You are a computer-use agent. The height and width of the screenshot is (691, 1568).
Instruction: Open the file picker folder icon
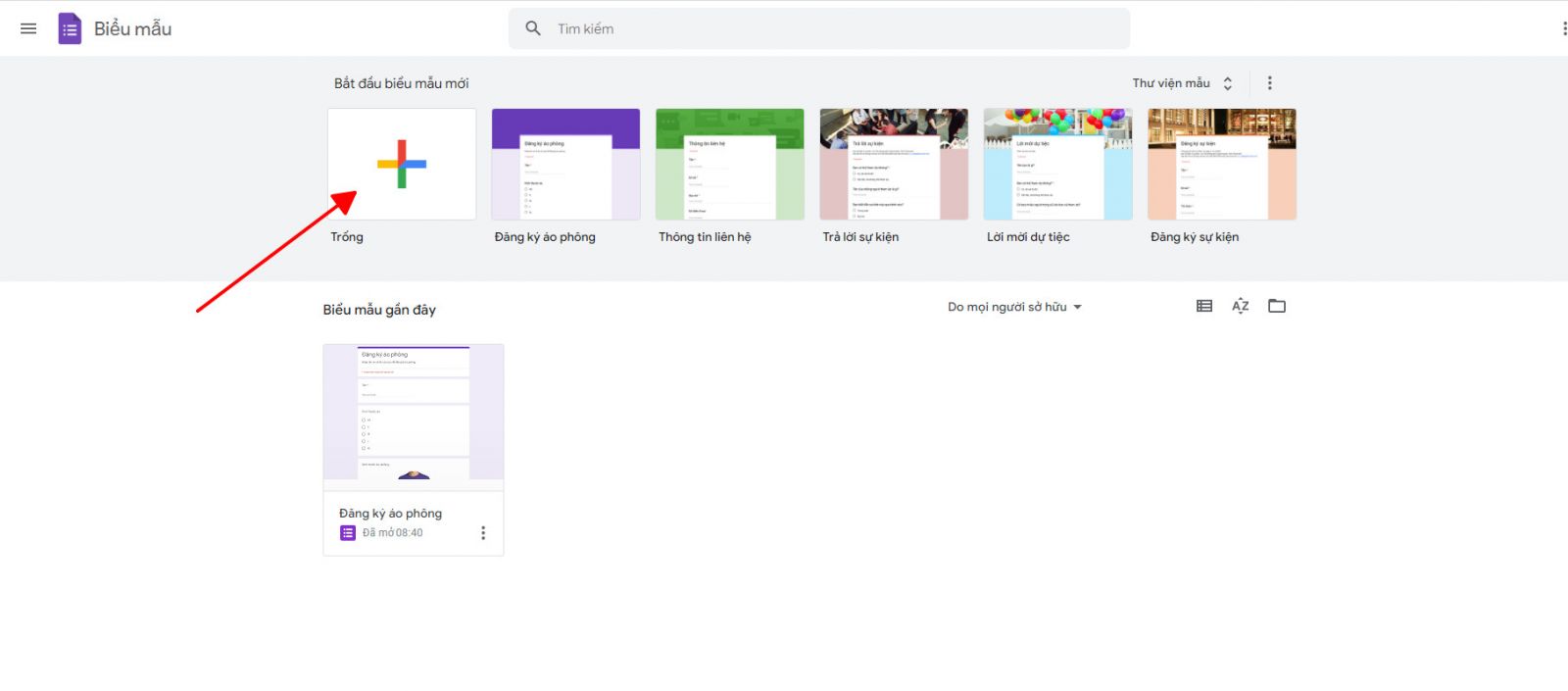(x=1277, y=306)
